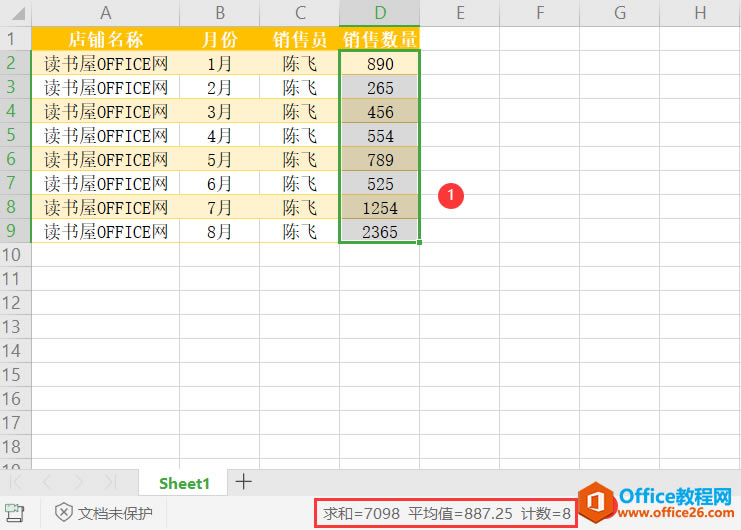Click the select-all corner triangle

(17, 13)
